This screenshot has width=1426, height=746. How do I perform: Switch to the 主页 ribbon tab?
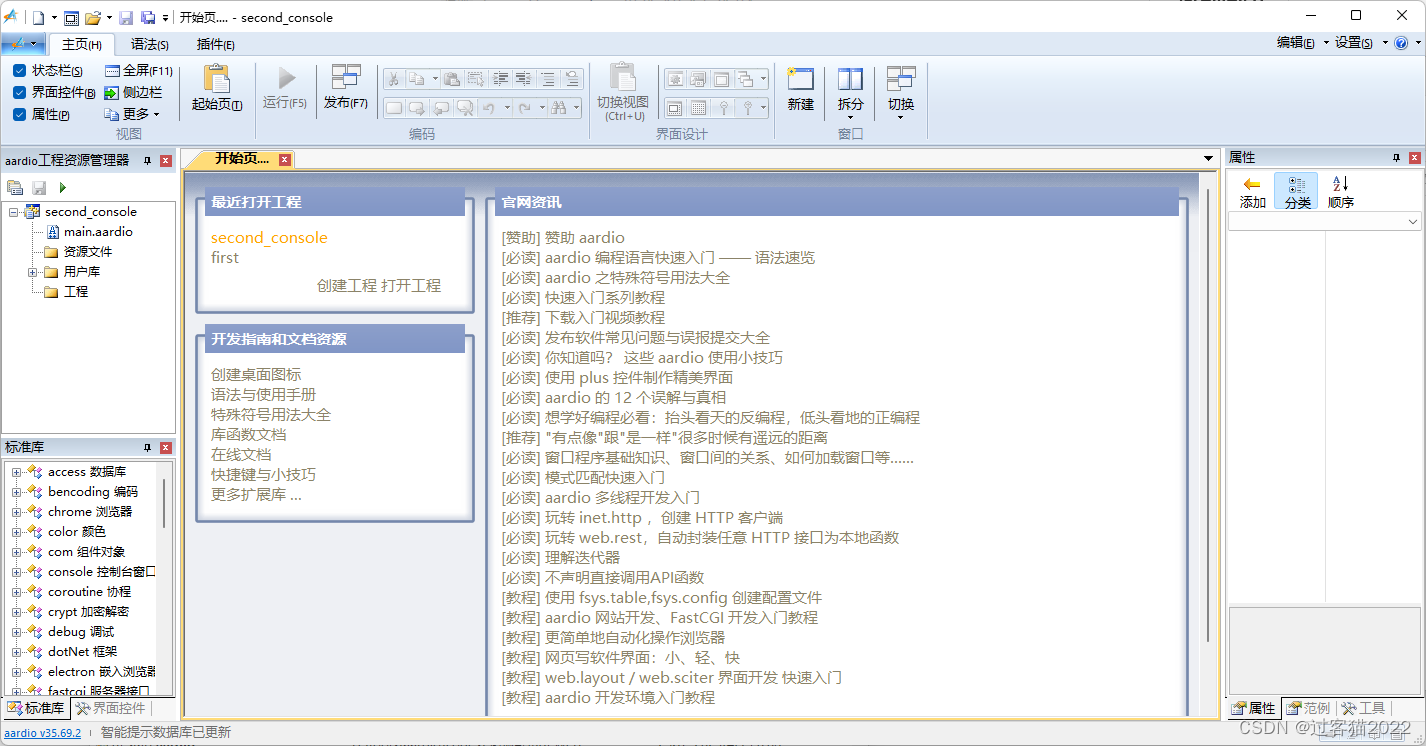point(81,44)
